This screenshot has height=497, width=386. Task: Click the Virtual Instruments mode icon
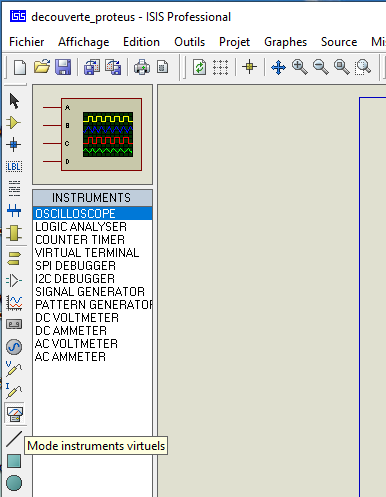click(x=15, y=414)
